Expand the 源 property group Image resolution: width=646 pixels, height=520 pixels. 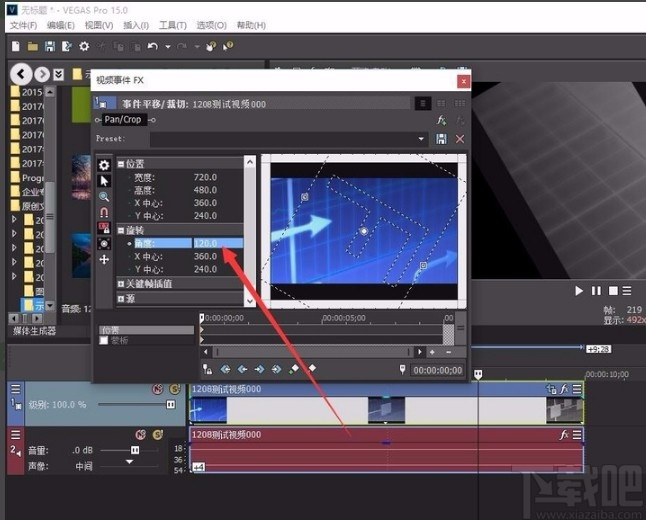point(121,298)
